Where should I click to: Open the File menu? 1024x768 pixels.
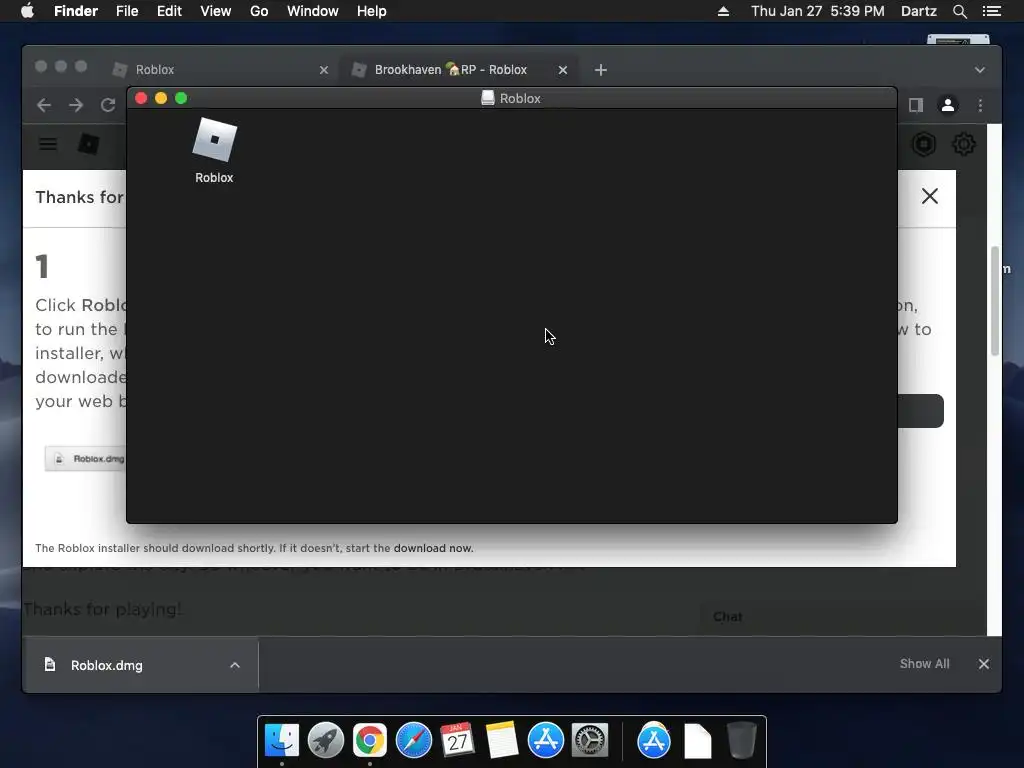(x=127, y=11)
